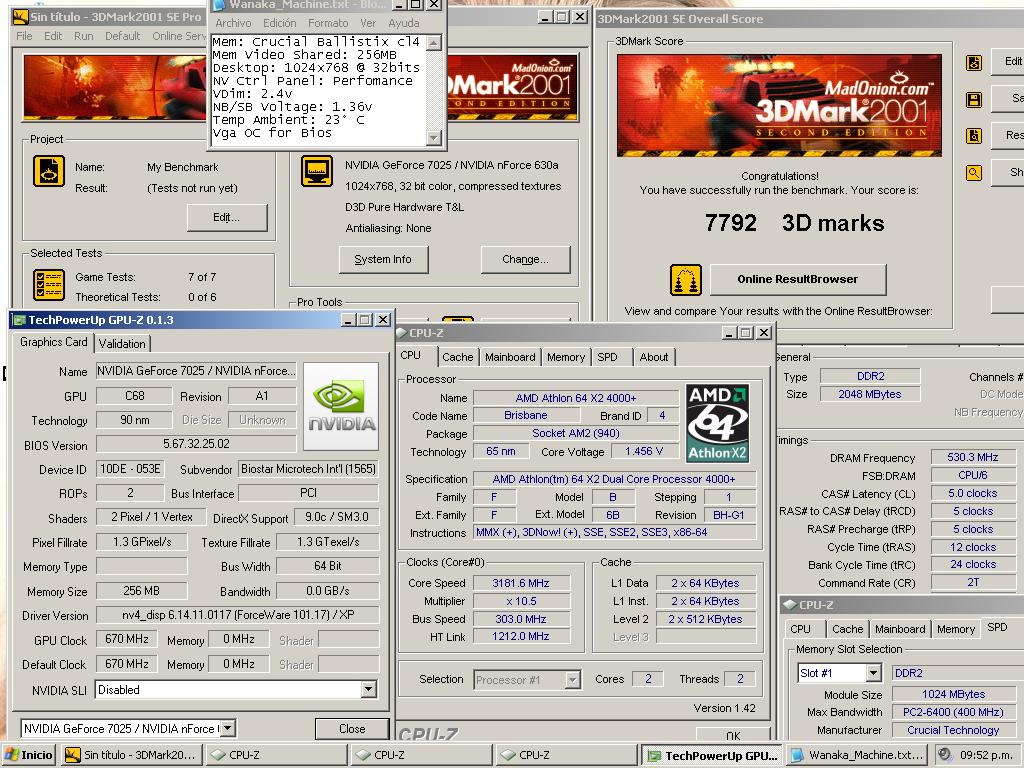Click the Manufacturer Crucial Technology value

coord(953,730)
